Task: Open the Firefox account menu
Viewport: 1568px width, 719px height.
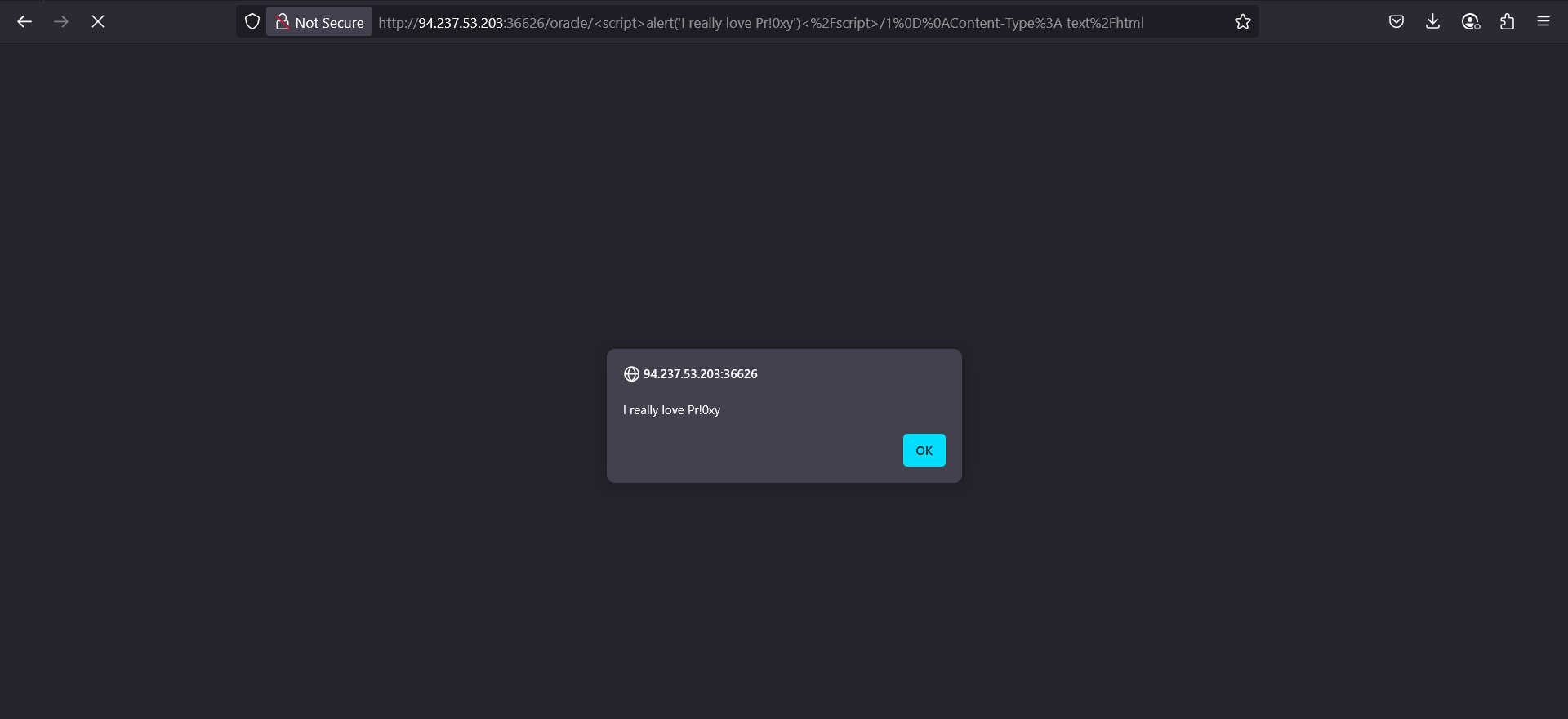Action: coord(1470,22)
